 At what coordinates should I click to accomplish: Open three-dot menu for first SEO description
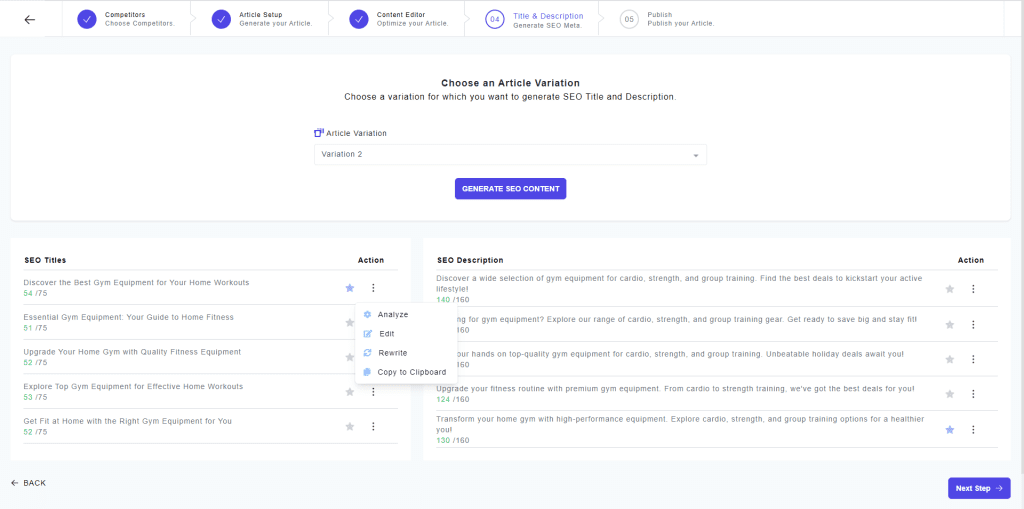(x=972, y=289)
